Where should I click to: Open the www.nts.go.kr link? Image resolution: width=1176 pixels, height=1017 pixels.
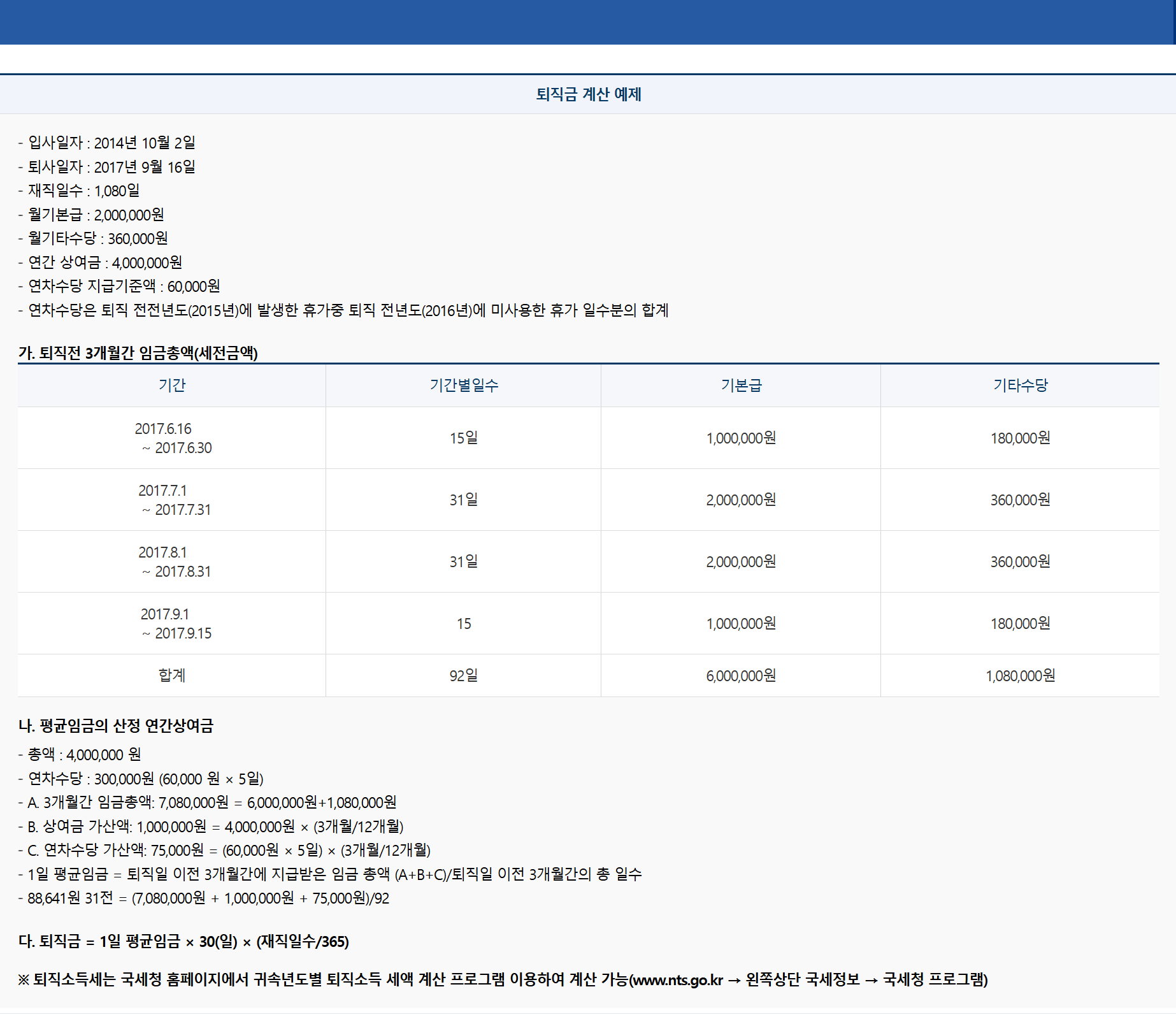pyautogui.click(x=677, y=981)
